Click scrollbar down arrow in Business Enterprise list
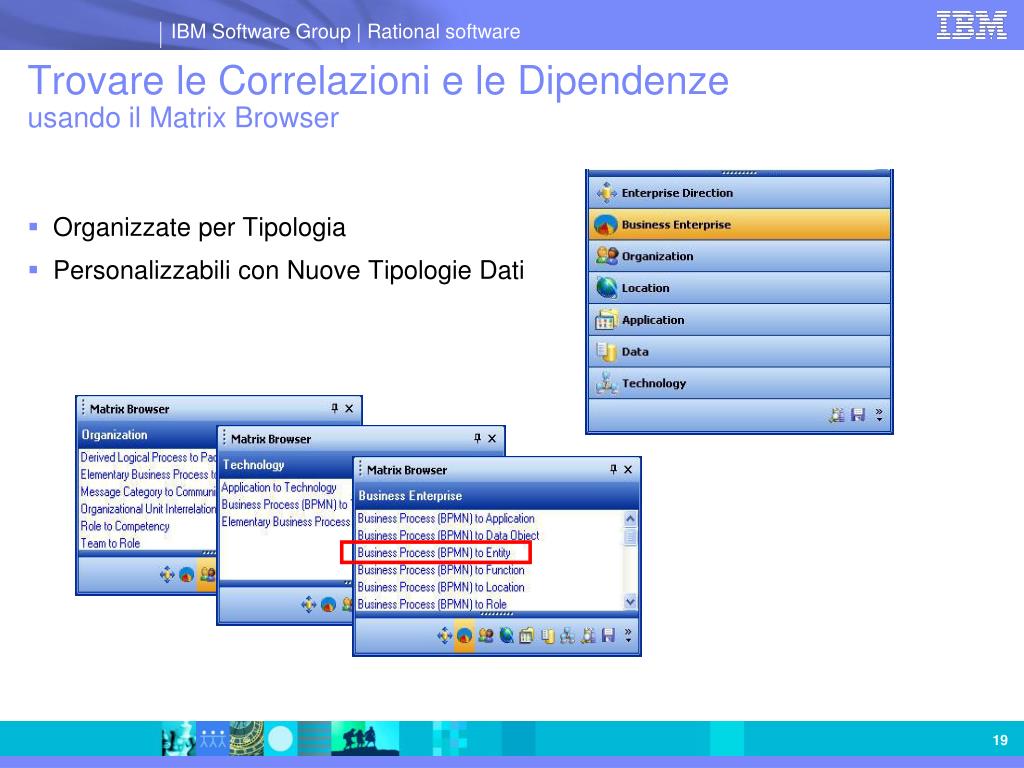 point(630,601)
